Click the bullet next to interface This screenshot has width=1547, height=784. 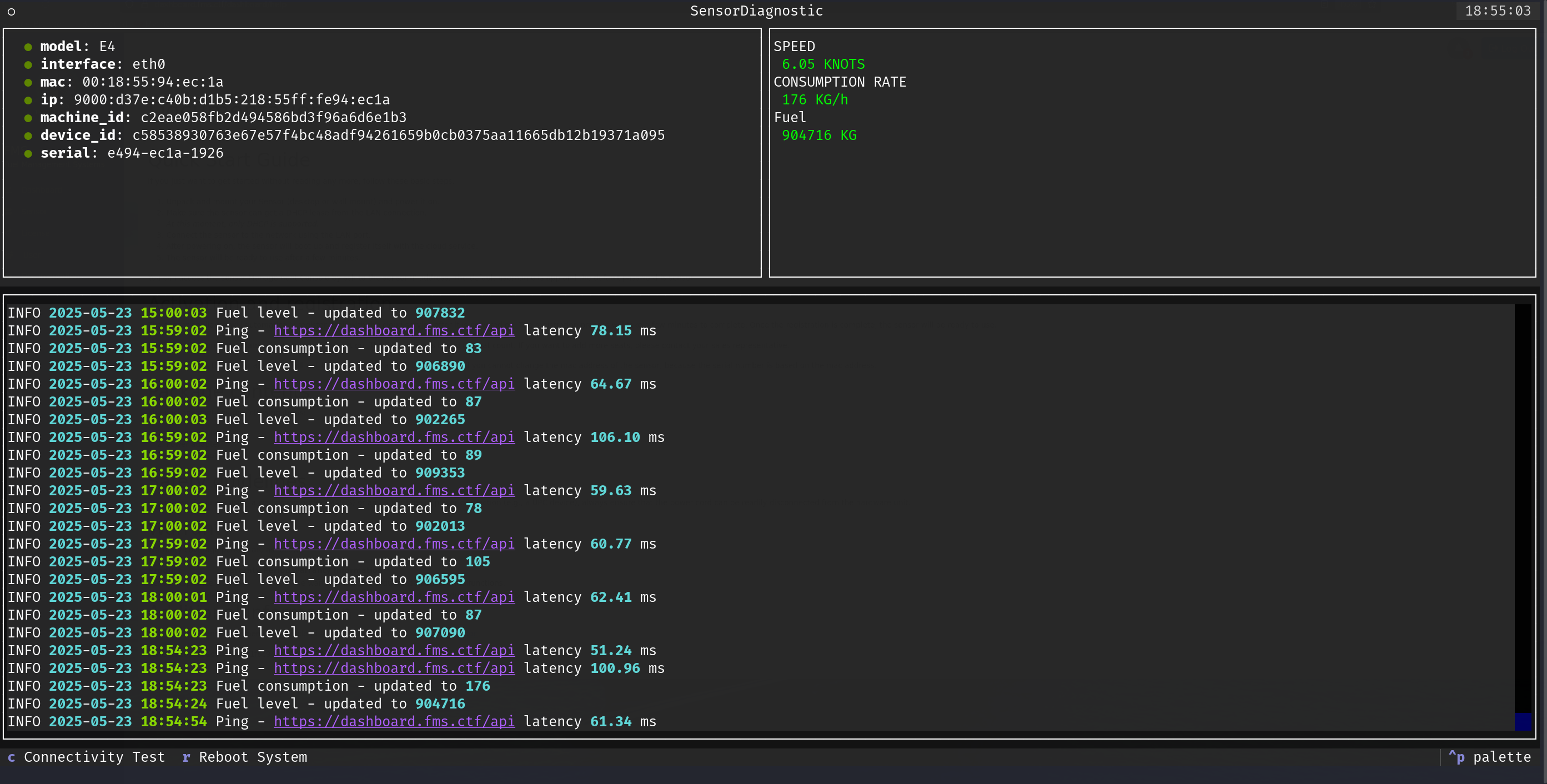pyautogui.click(x=28, y=65)
